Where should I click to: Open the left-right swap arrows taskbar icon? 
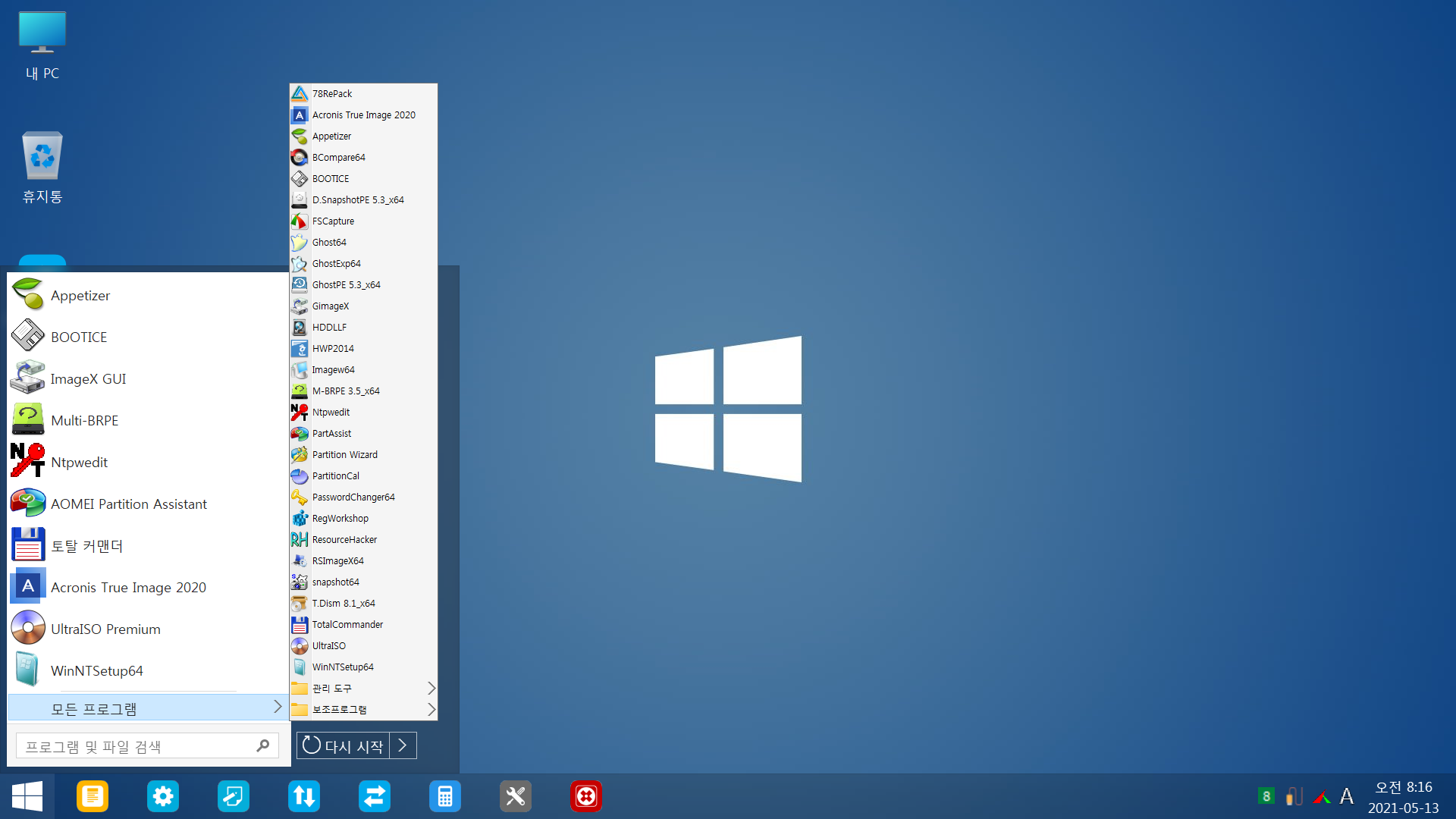[x=375, y=796]
